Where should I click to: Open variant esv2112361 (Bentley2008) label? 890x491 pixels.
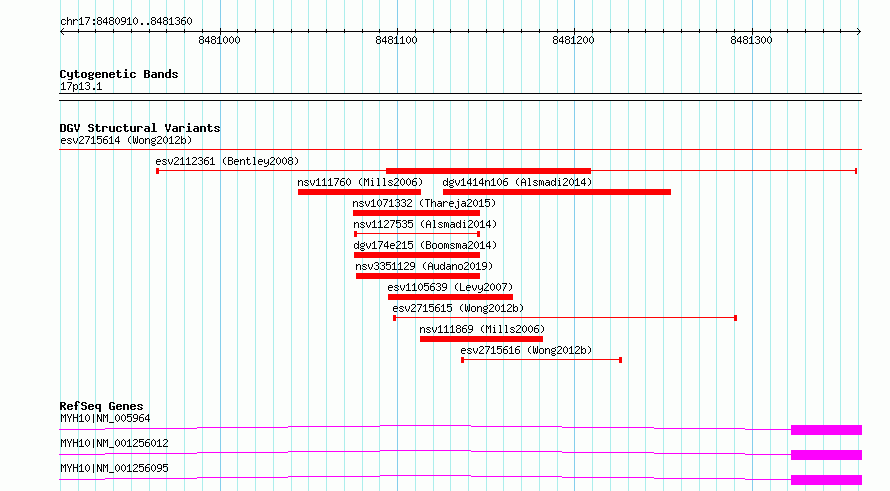coord(227,161)
